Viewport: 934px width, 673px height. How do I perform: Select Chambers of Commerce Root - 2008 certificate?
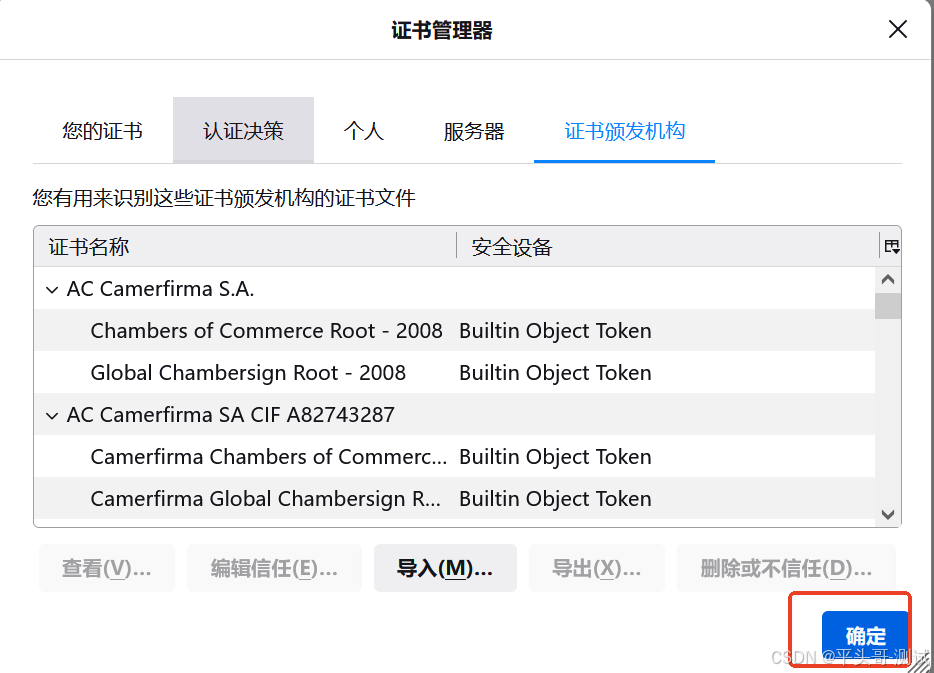[x=454, y=330]
